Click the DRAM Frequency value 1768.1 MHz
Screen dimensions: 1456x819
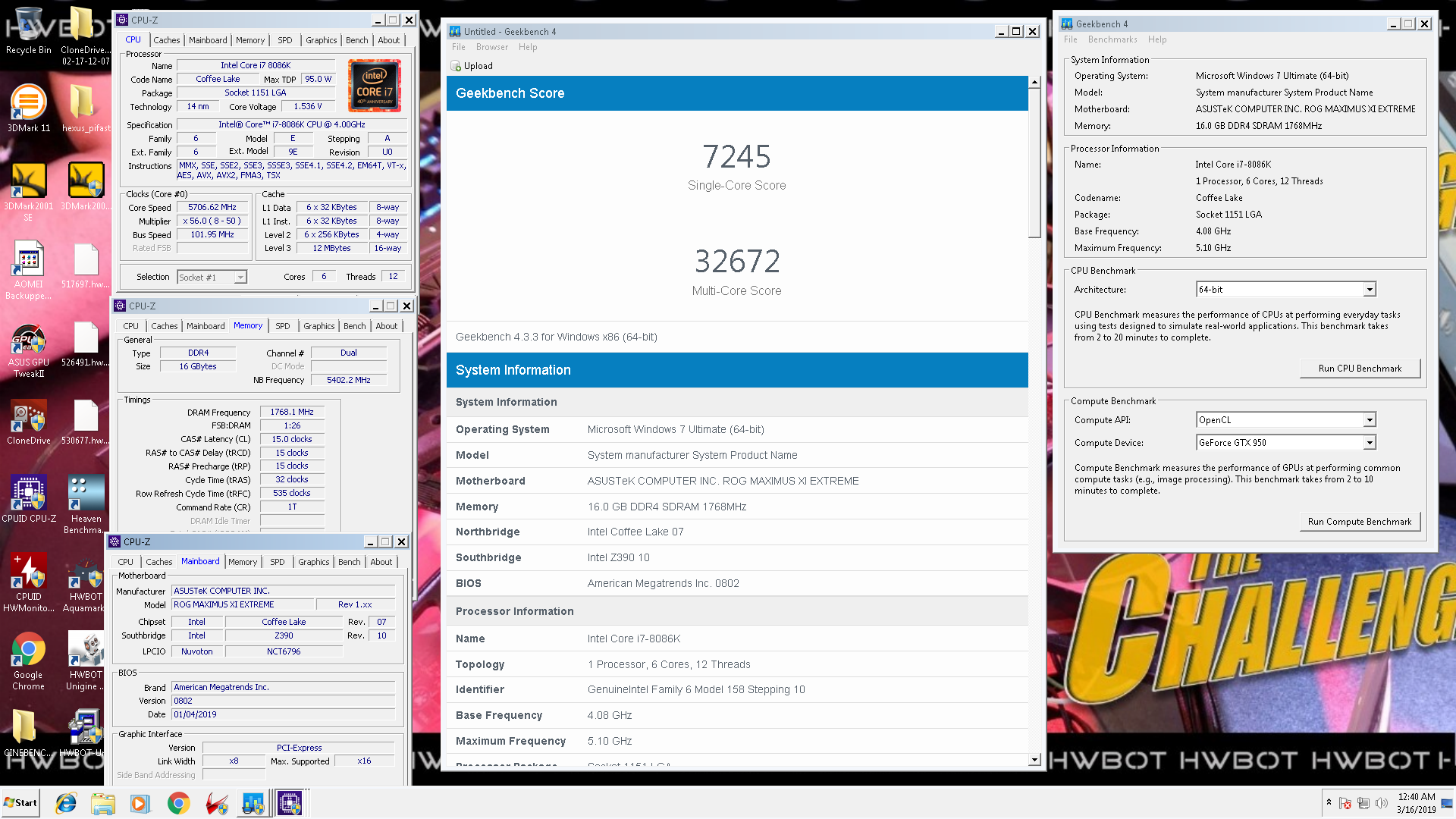tap(292, 412)
